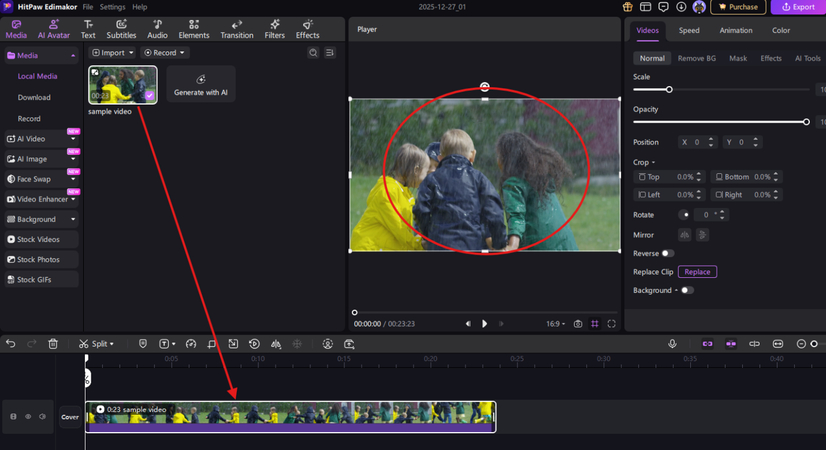Adjust the Scale slider handle
This screenshot has height=450, width=826.
[x=669, y=90]
